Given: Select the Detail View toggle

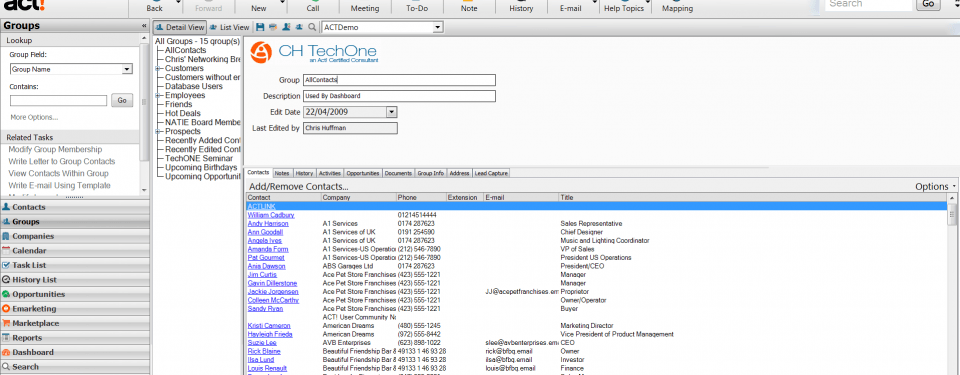Looking at the screenshot, I should (x=179, y=28).
